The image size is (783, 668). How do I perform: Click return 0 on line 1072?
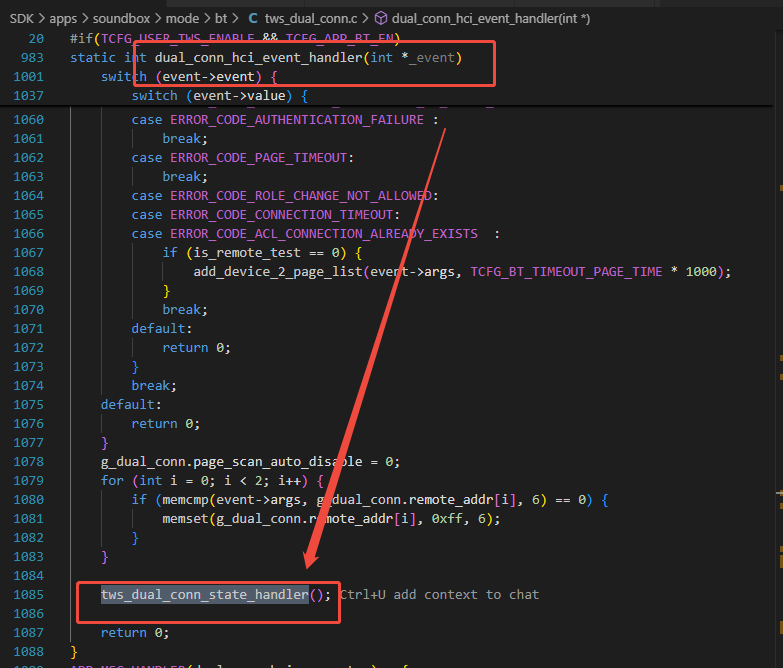[196, 347]
